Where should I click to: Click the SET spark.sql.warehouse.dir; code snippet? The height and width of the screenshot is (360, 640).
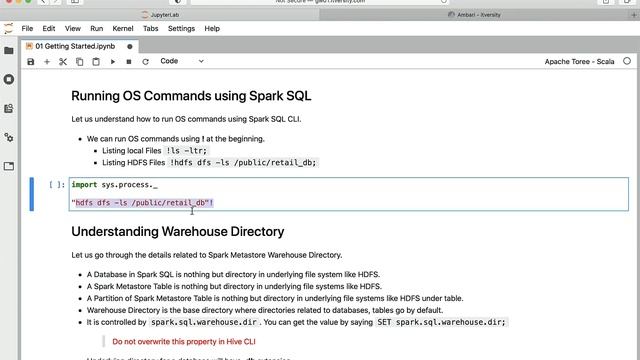(441, 322)
